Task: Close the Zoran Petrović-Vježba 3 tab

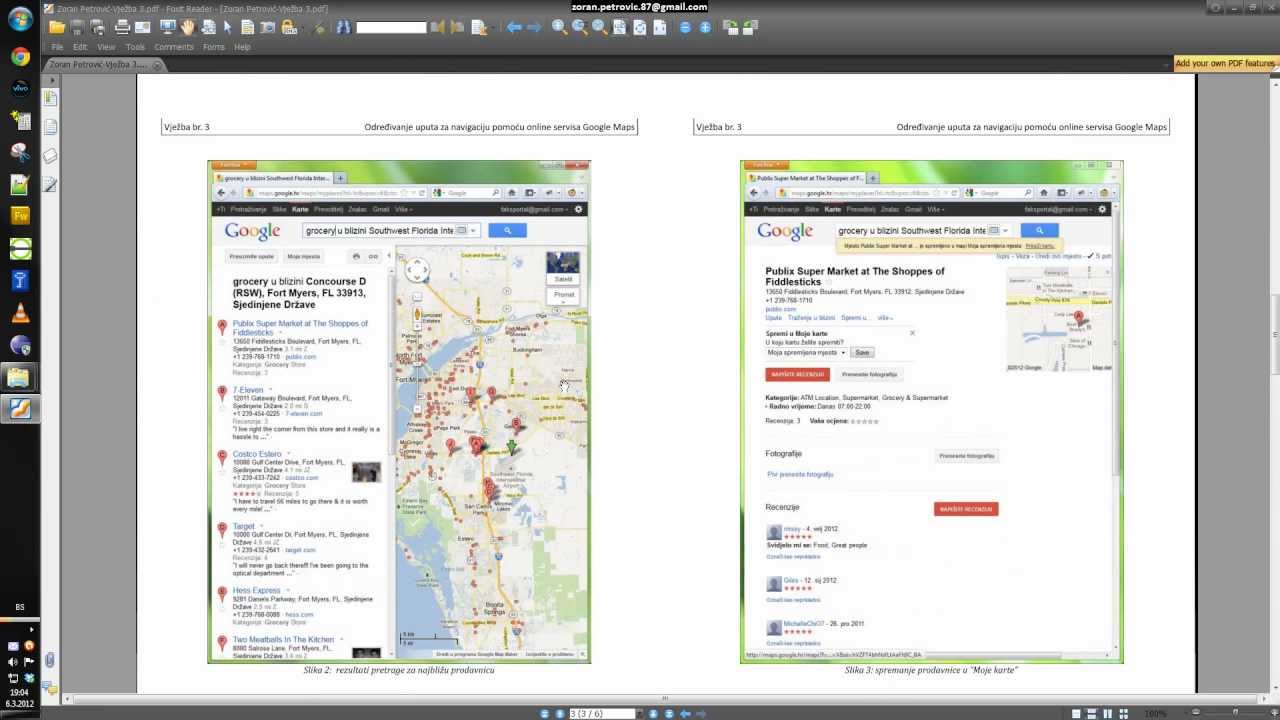Action: pos(157,65)
